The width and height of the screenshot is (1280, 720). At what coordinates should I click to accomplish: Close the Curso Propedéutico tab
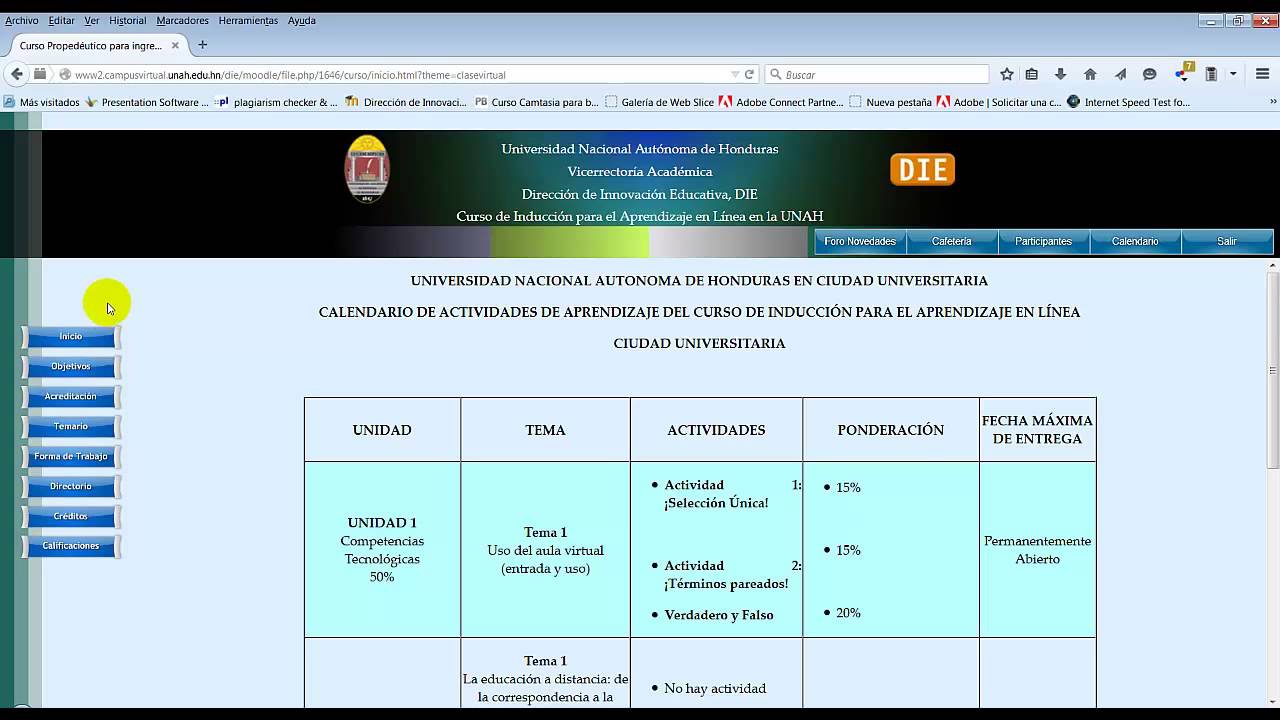click(x=175, y=45)
